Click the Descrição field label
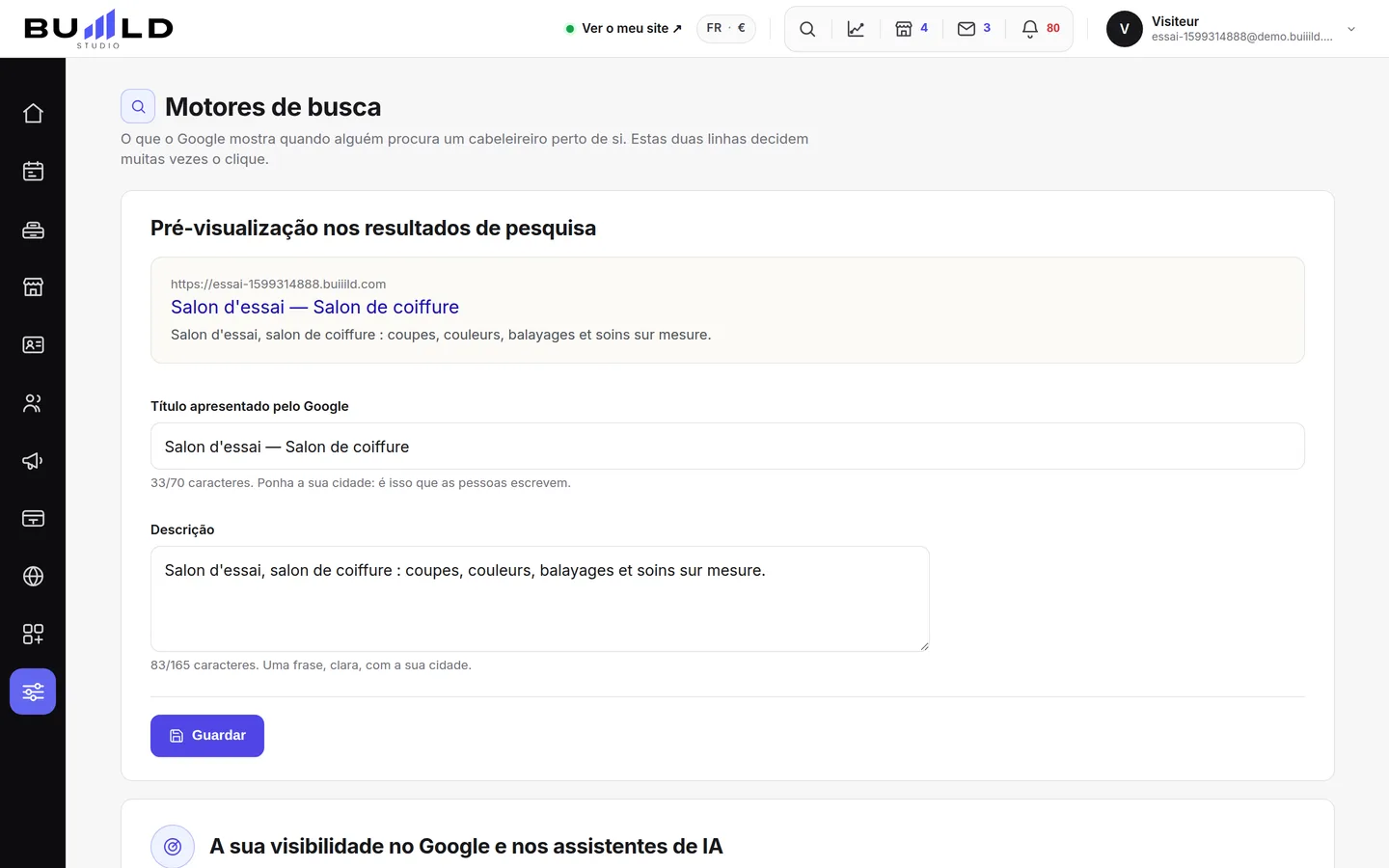1389x868 pixels. (182, 529)
